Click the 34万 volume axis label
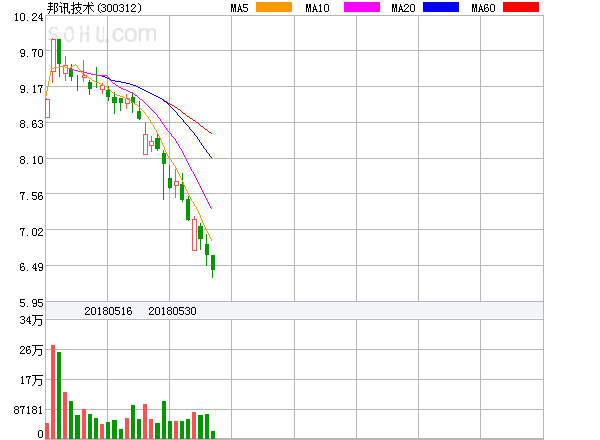This screenshot has width=600, height=440. 31,320
